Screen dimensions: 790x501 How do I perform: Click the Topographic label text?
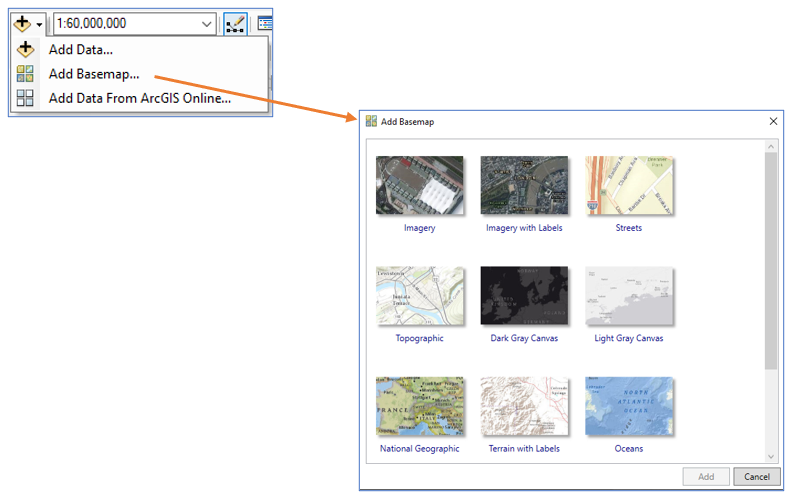point(420,338)
